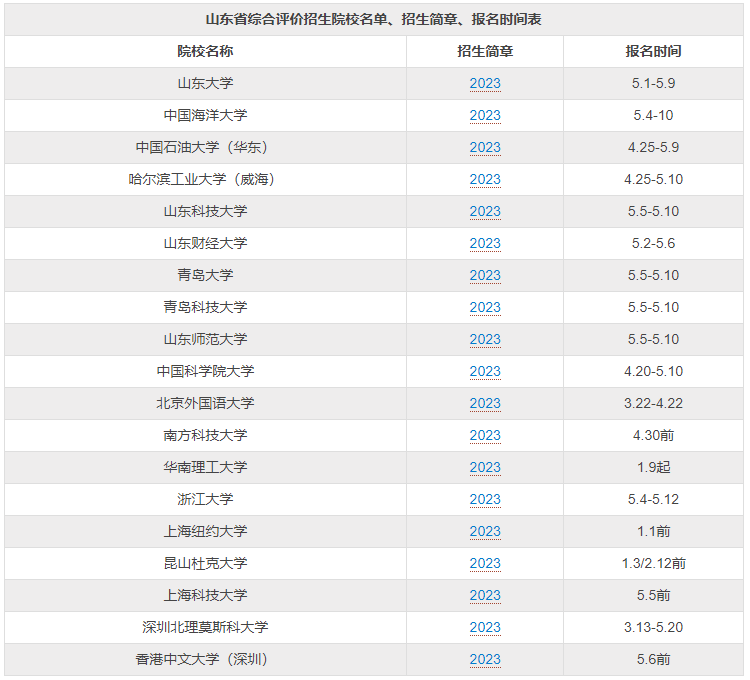Image resolution: width=750 pixels, height=680 pixels.
Task: Open the 2023 link for 北京外国语大学
Action: [x=485, y=404]
